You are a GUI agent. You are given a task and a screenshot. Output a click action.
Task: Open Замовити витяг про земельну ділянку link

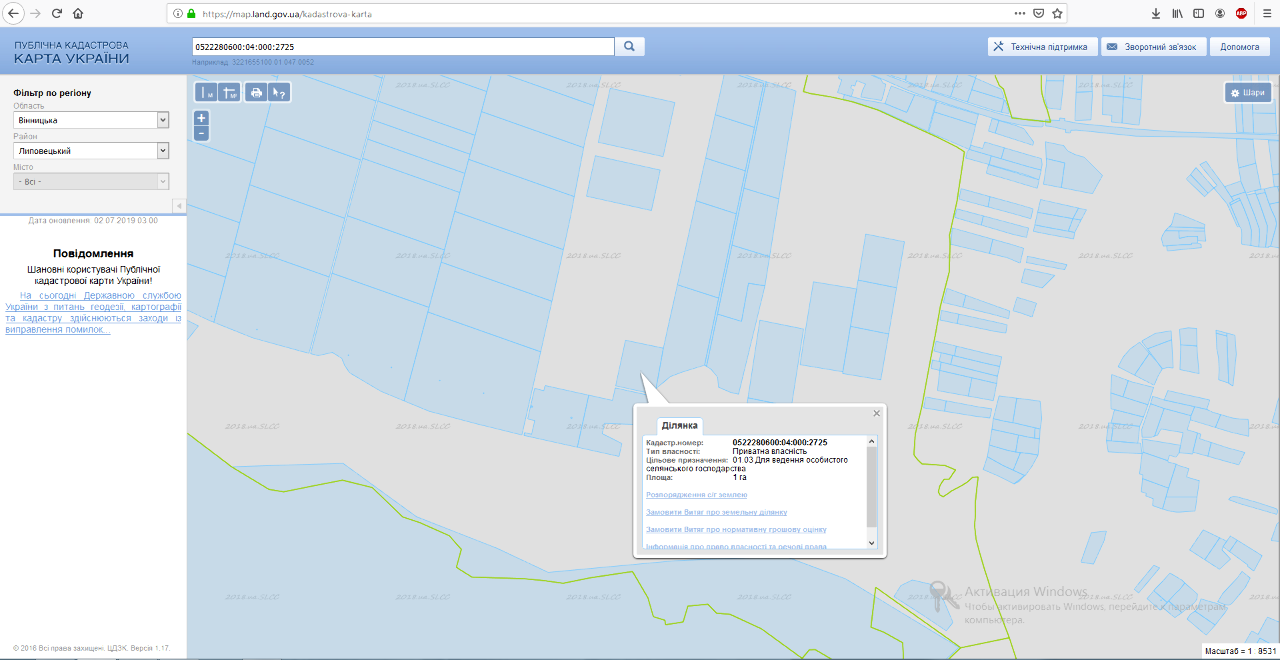pyautogui.click(x=717, y=512)
